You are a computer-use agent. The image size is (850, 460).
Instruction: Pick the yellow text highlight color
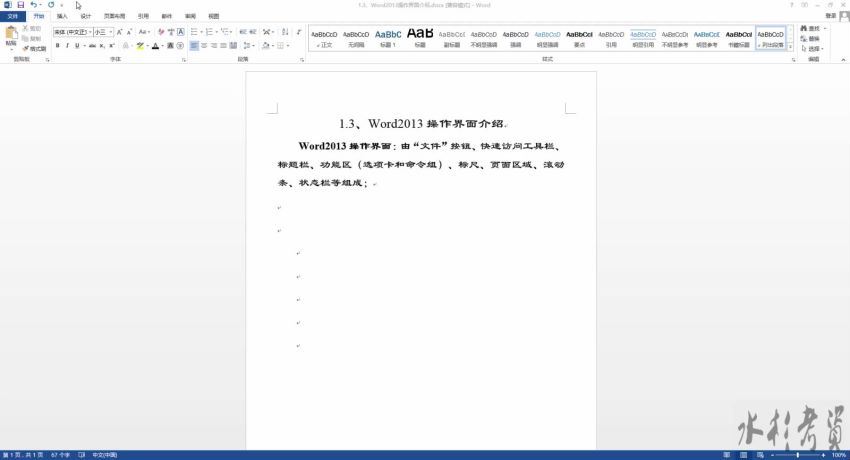click(x=140, y=46)
